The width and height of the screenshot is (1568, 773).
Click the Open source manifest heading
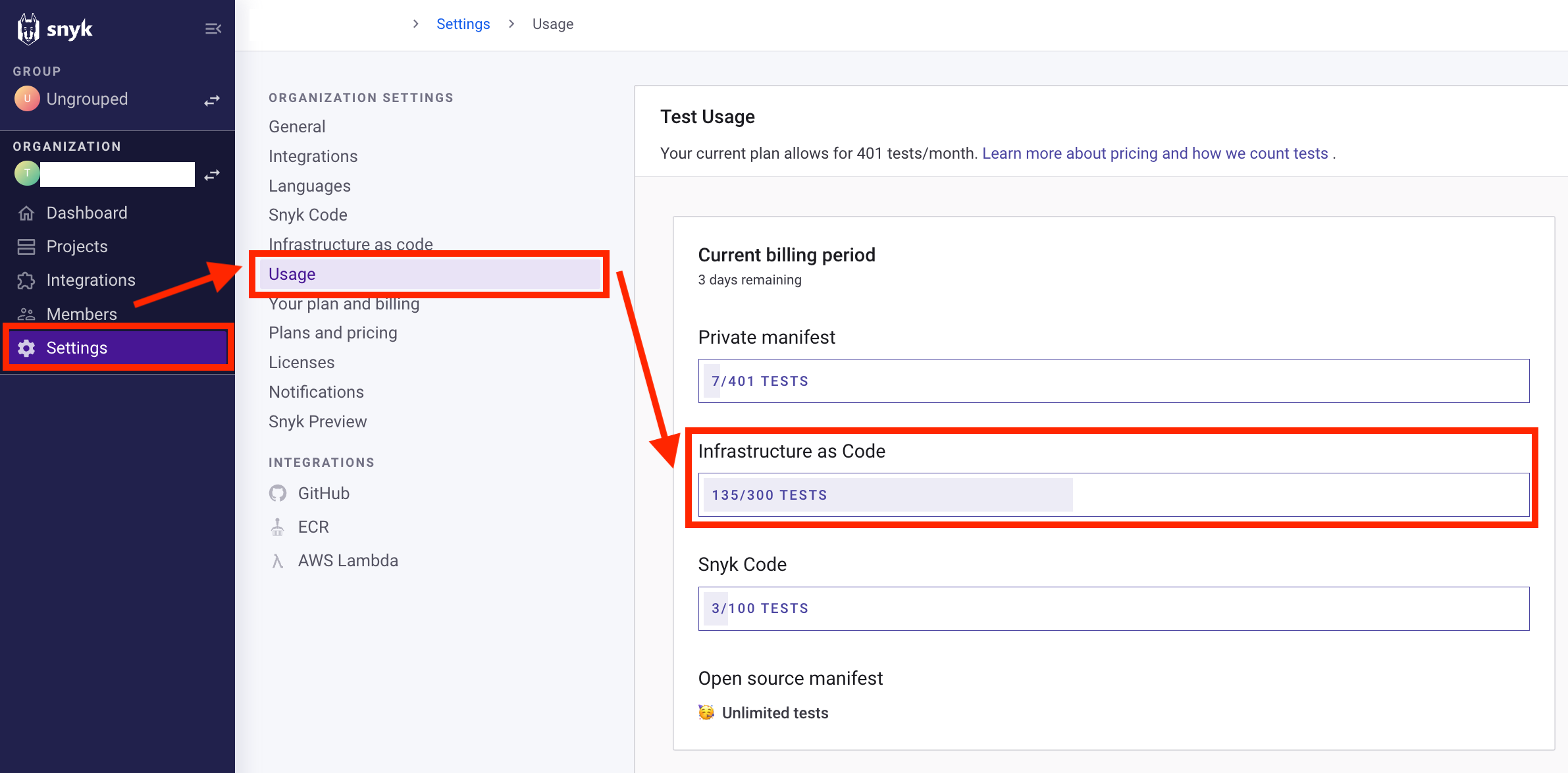point(791,678)
